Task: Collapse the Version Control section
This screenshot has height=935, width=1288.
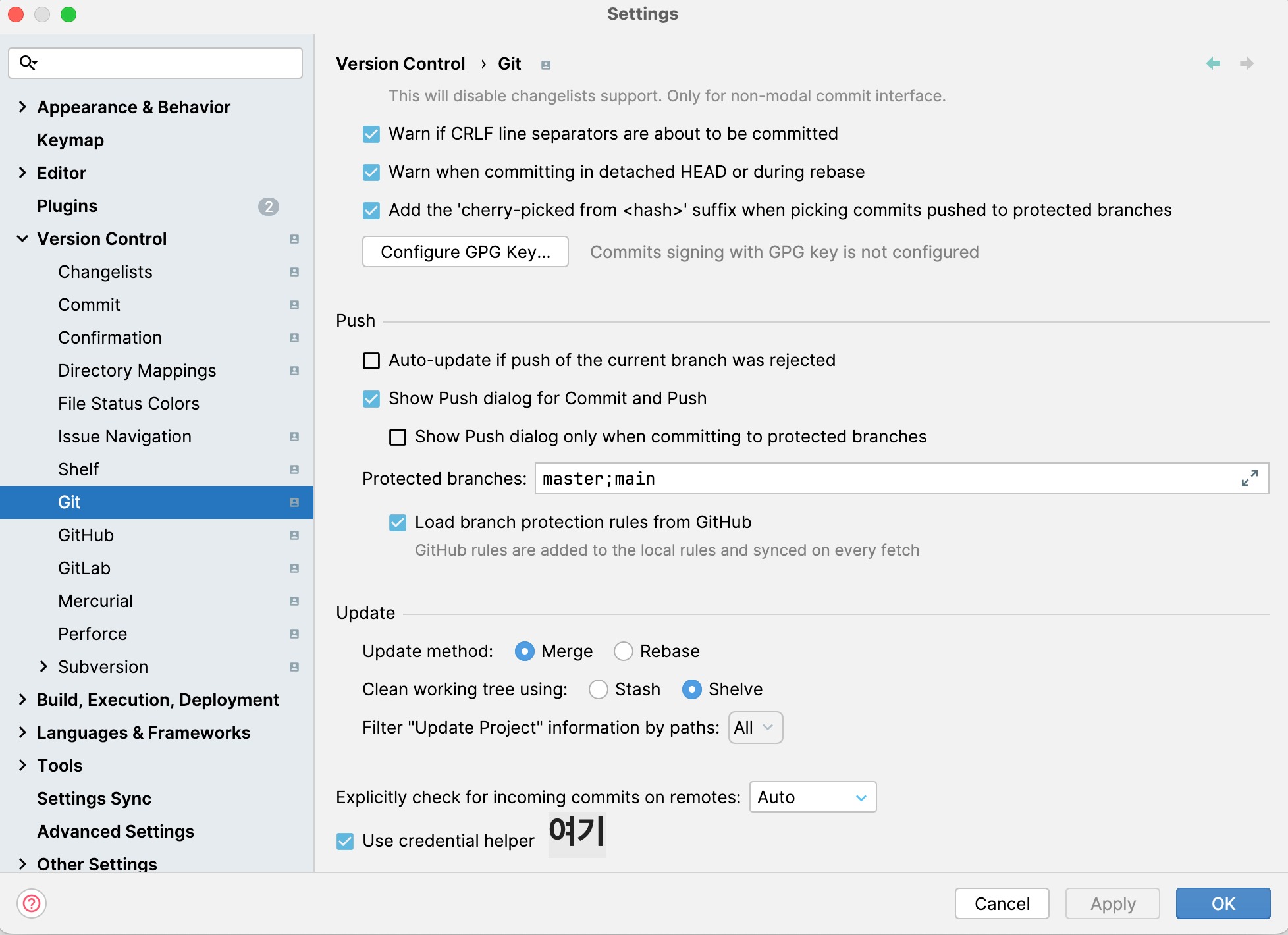Action: click(22, 238)
